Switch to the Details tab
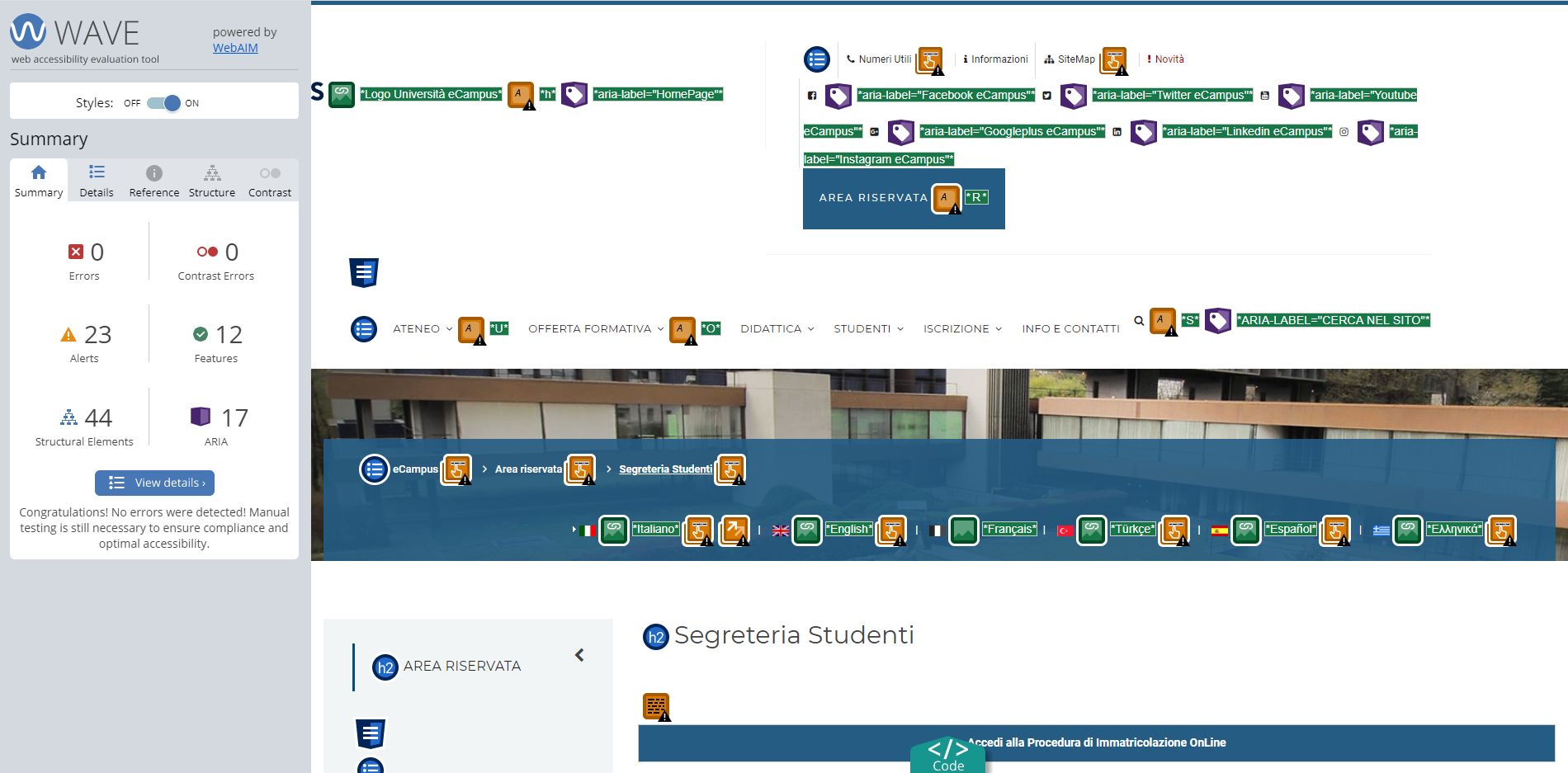 [97, 181]
